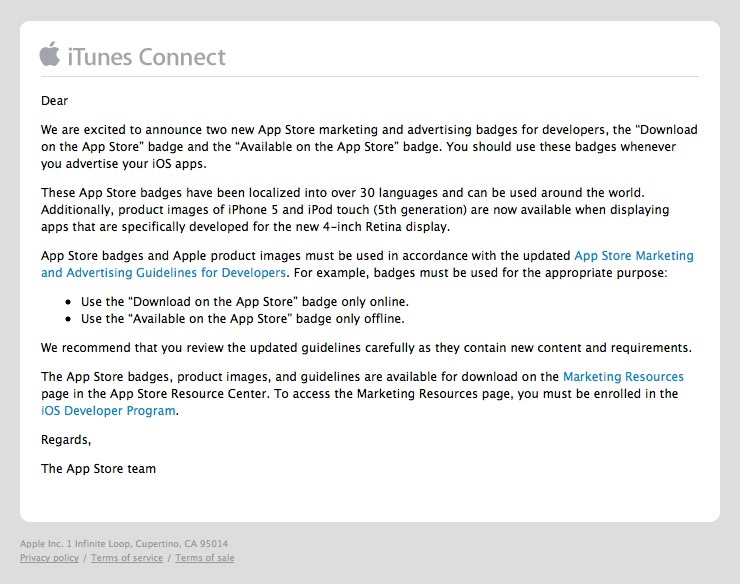Open the Marketing Resources link

[623, 376]
